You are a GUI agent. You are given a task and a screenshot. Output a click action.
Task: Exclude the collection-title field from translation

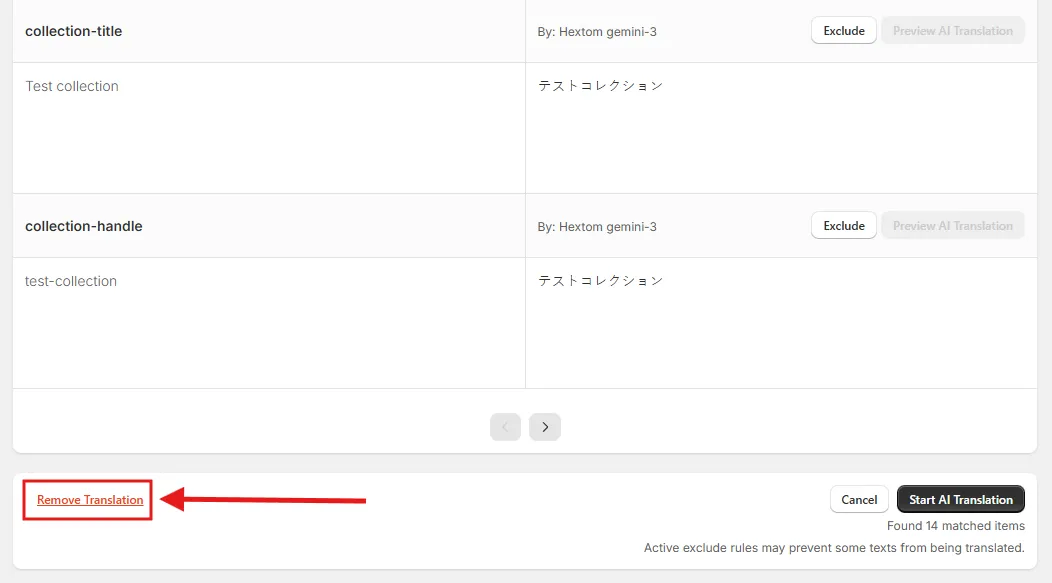point(843,31)
